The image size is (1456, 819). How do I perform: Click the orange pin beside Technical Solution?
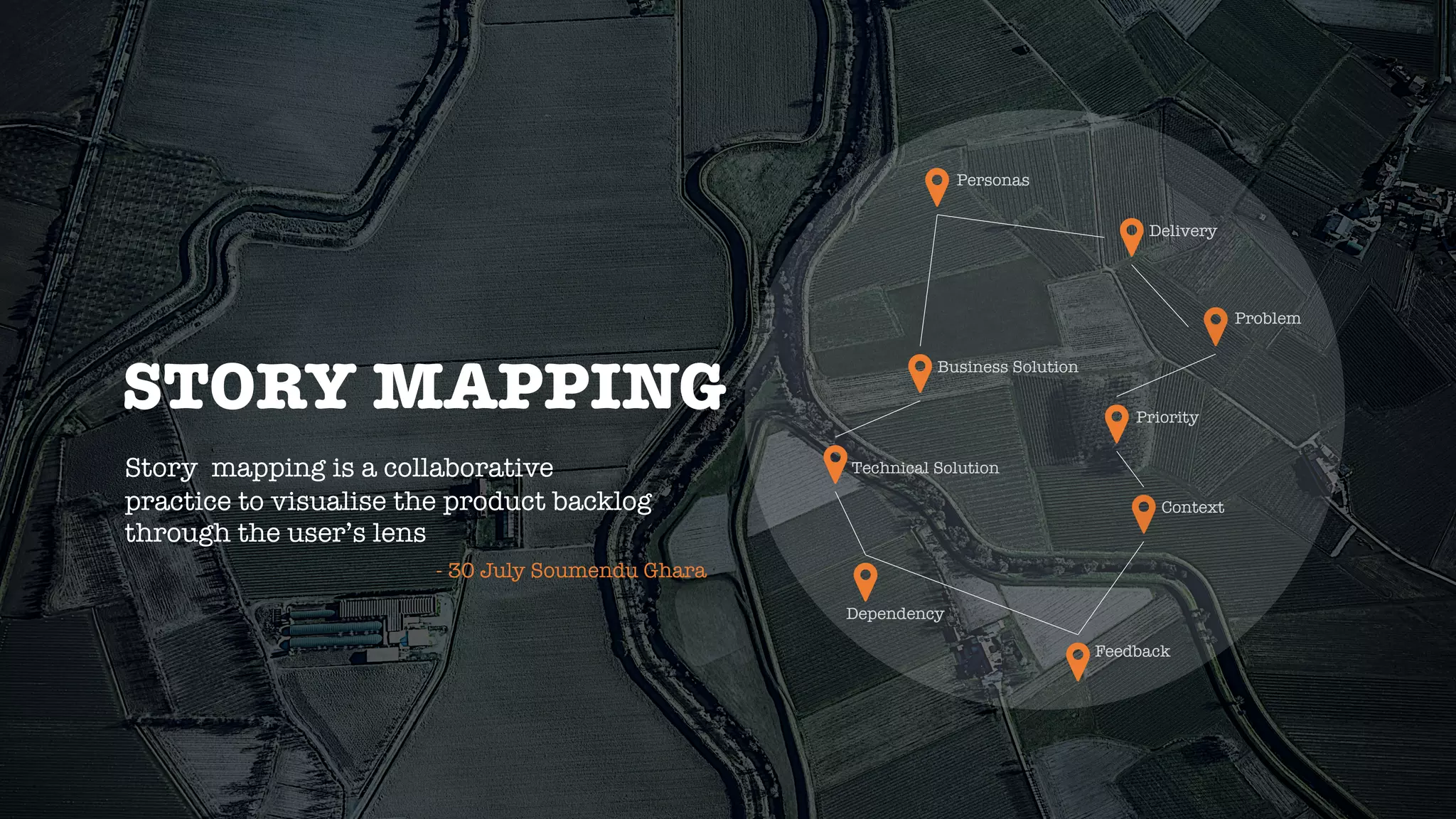coord(835,464)
